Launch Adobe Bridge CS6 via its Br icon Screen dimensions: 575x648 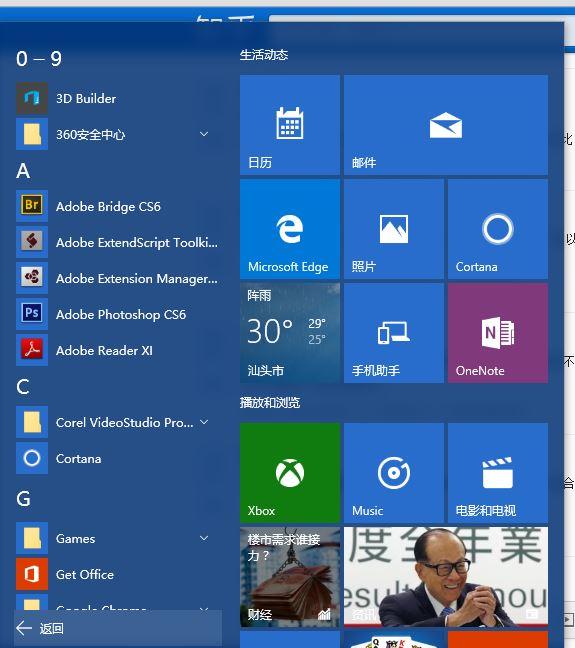32,206
